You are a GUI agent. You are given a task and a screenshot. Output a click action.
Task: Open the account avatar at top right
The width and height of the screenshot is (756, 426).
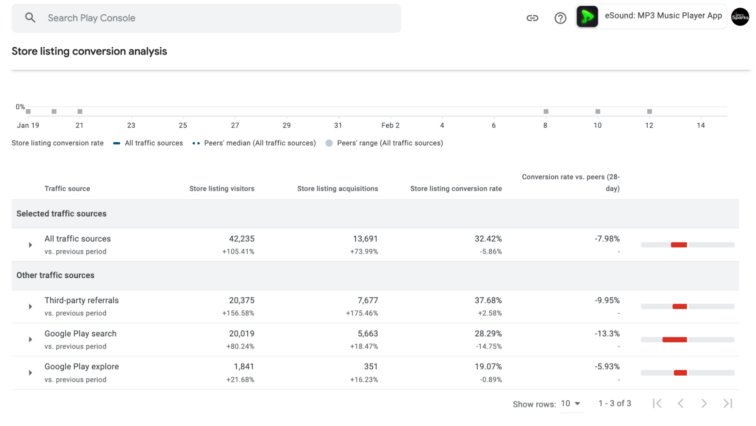tap(740, 17)
